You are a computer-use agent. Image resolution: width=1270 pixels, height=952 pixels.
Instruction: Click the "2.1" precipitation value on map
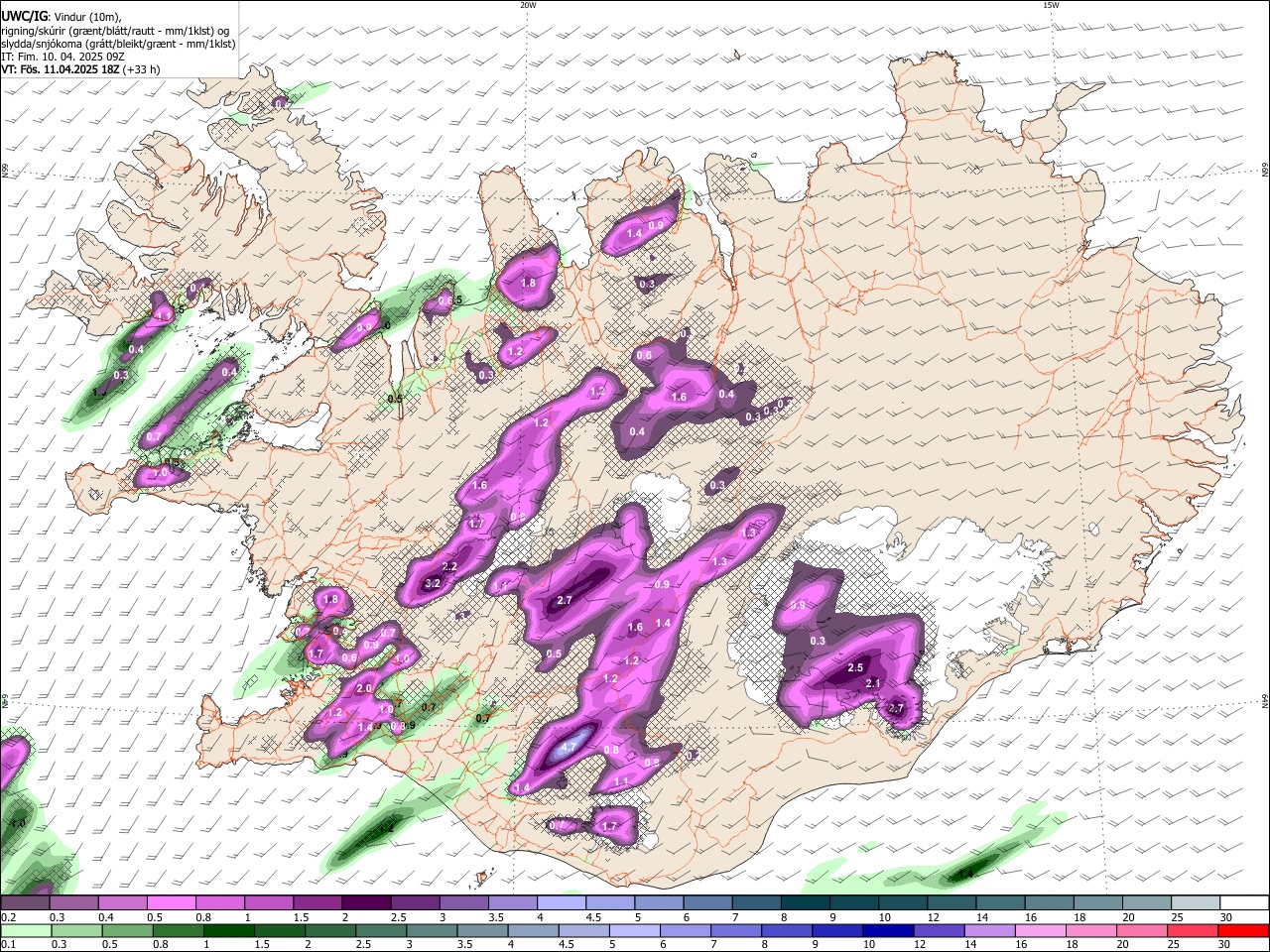click(874, 683)
